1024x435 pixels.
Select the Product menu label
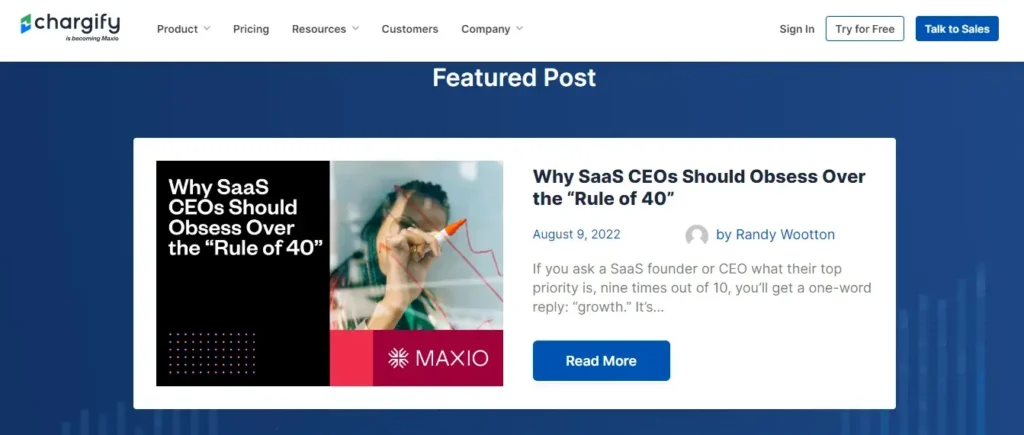tap(177, 29)
